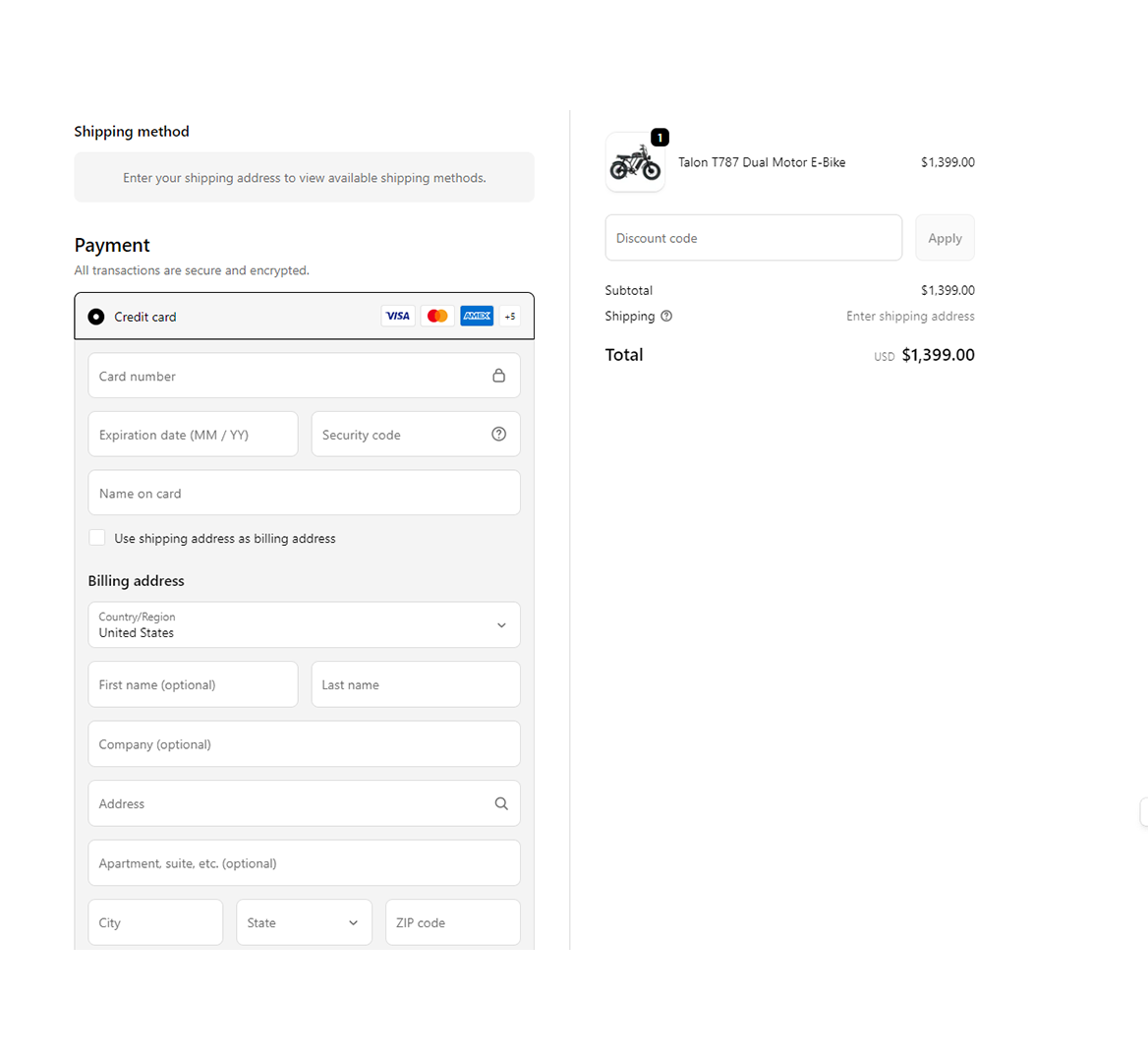Click the lock icon in Card number field

click(499, 376)
